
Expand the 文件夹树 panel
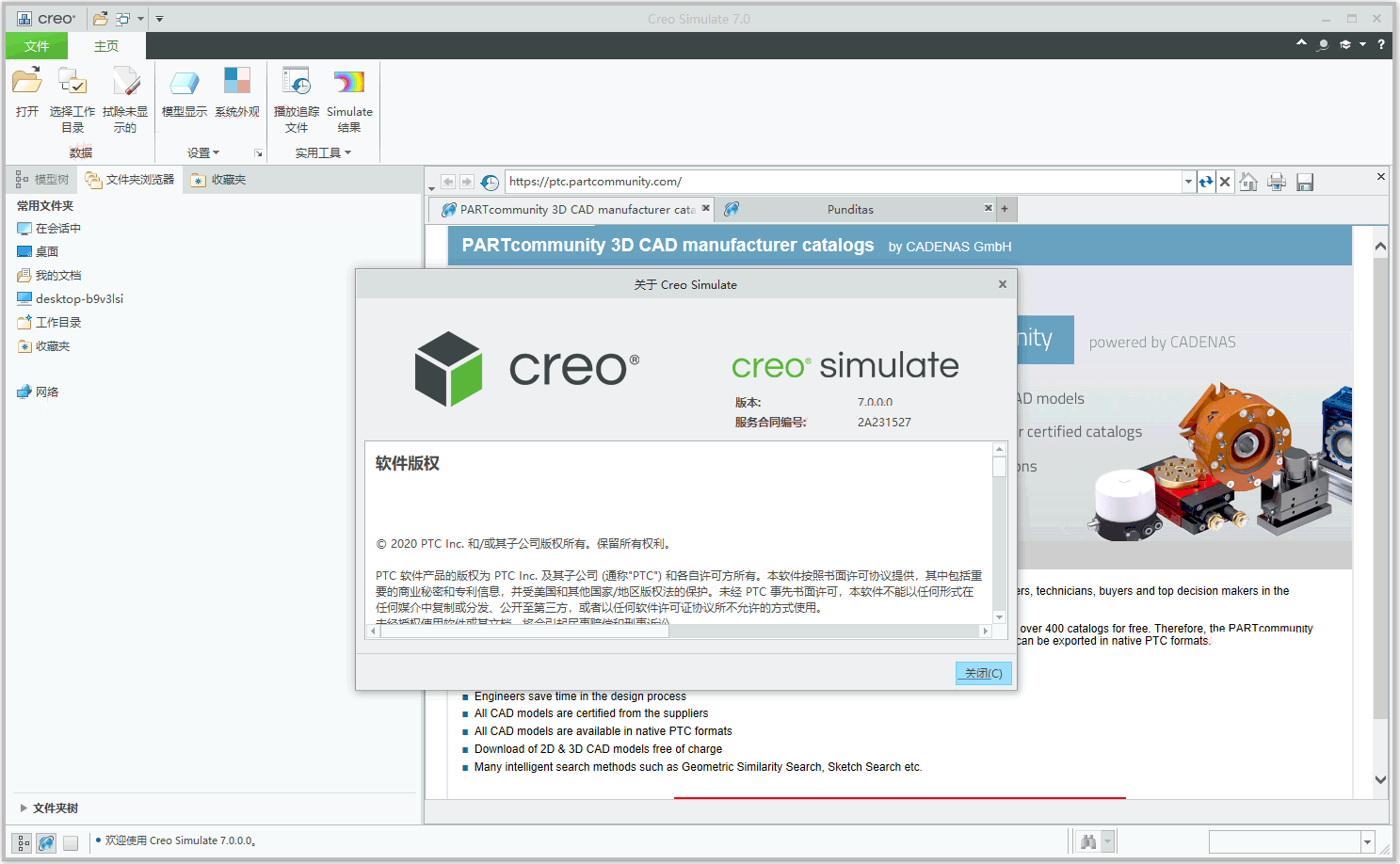[52, 807]
